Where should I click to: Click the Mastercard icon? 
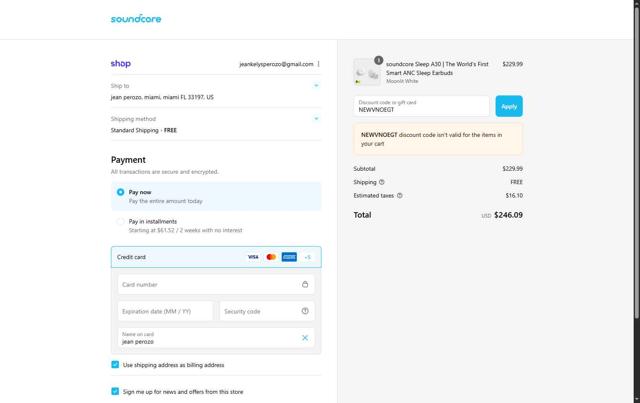tap(271, 257)
